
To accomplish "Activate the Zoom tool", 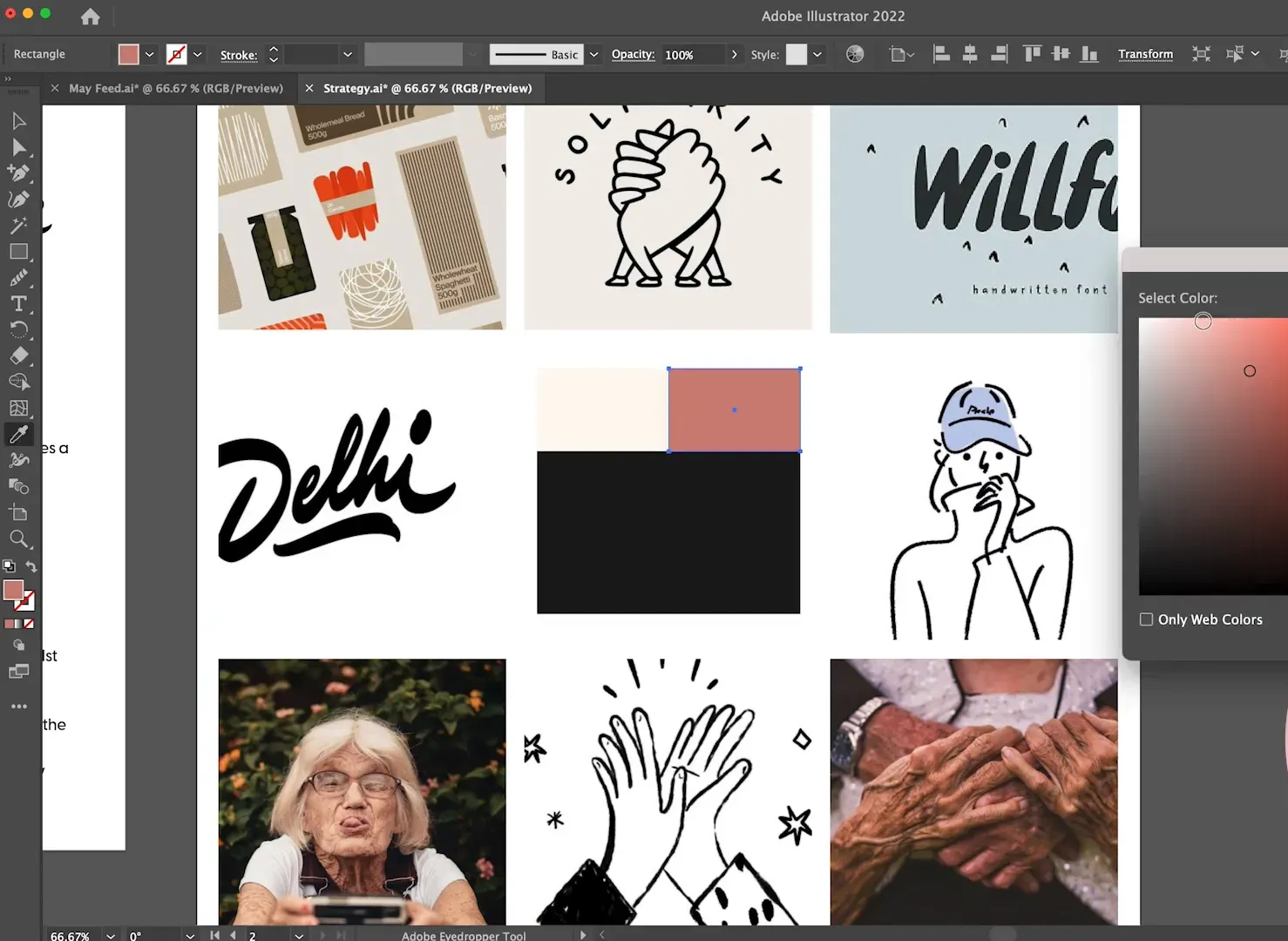I will [x=19, y=538].
